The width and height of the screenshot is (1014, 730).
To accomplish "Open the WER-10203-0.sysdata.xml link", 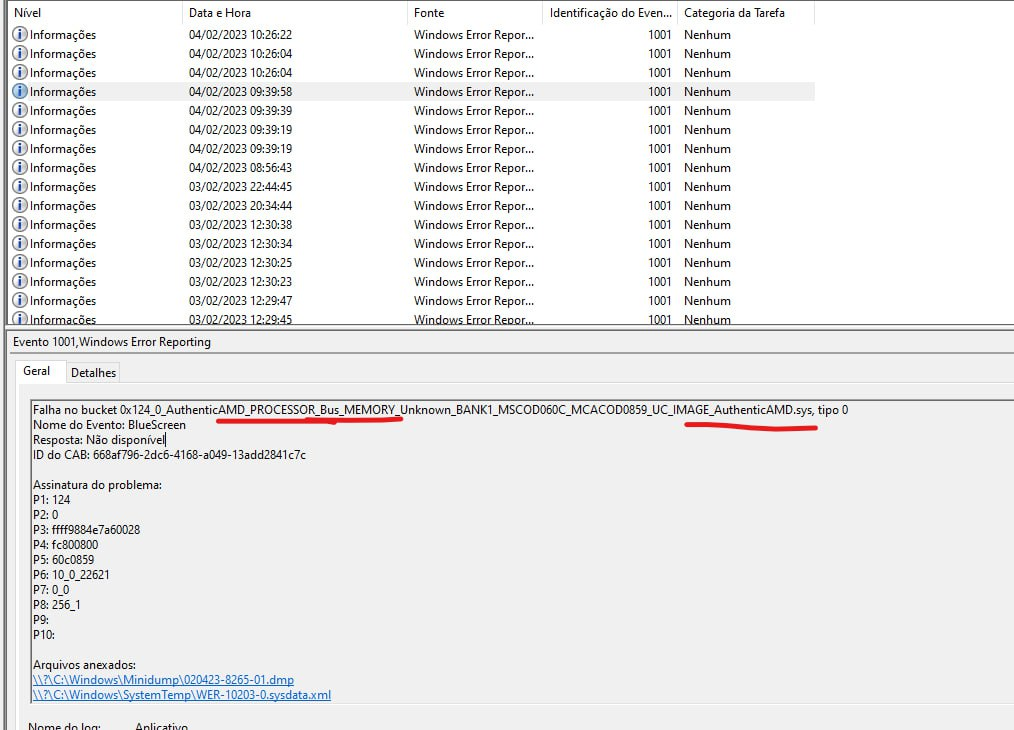I will [x=182, y=694].
